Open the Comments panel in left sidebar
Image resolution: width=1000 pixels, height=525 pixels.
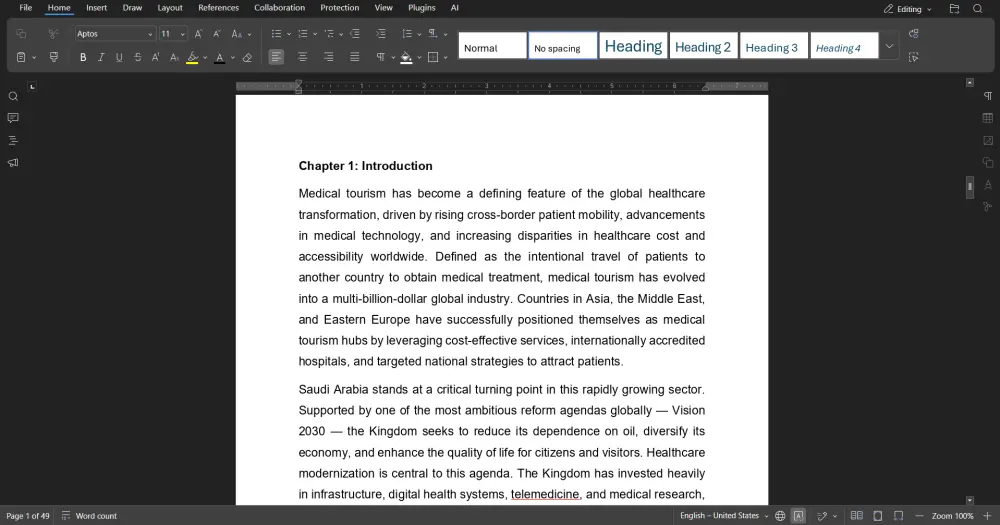point(13,118)
